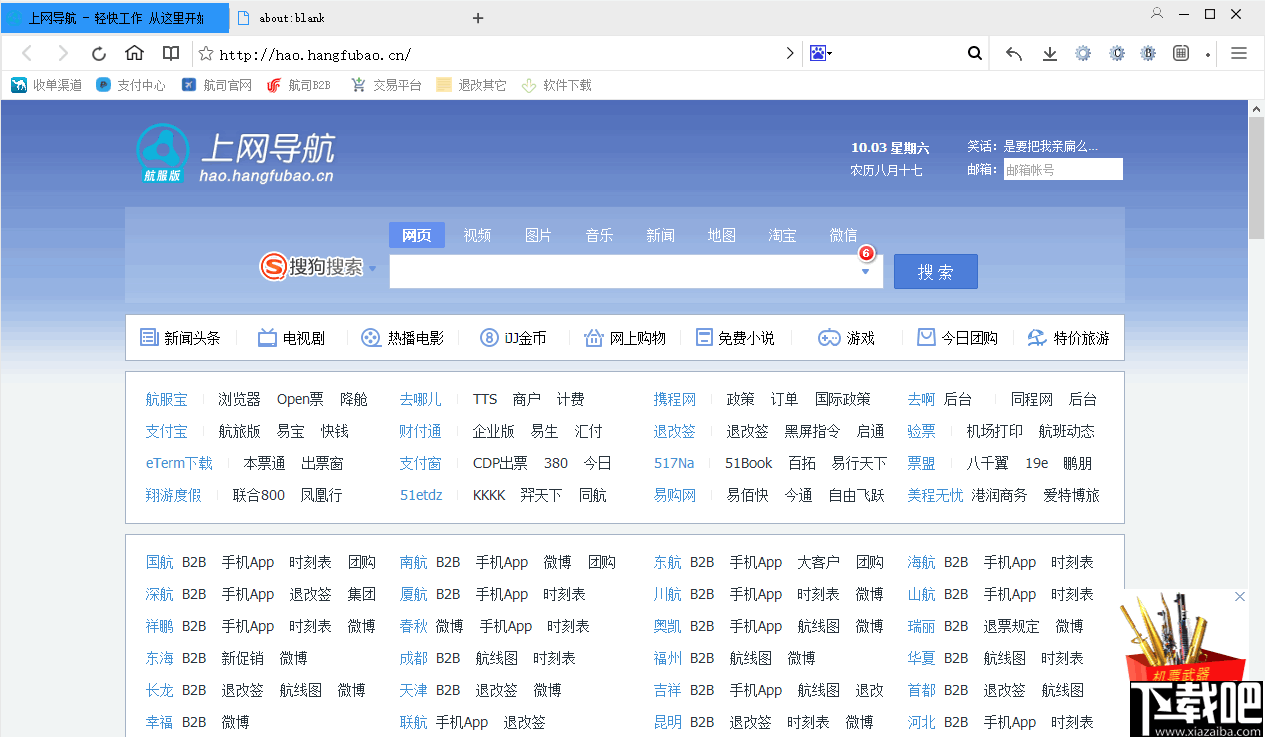
Task: Click the 航司B2B bookmark icon
Action: point(272,85)
